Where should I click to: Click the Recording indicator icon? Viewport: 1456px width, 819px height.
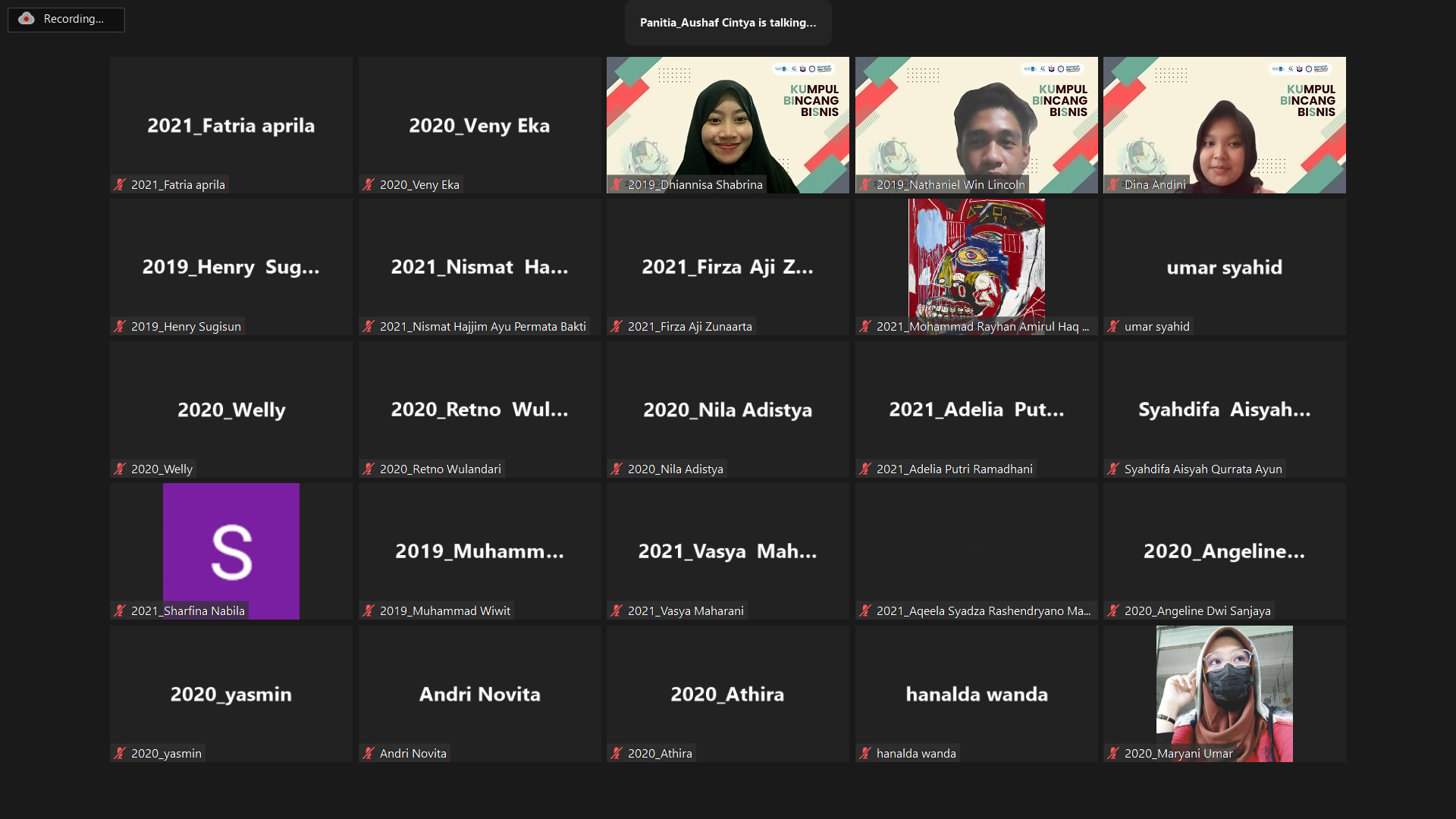(x=27, y=19)
